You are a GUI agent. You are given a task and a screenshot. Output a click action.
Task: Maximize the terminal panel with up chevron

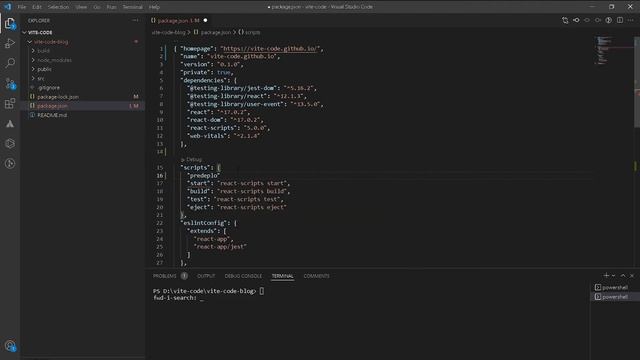(x=623, y=276)
